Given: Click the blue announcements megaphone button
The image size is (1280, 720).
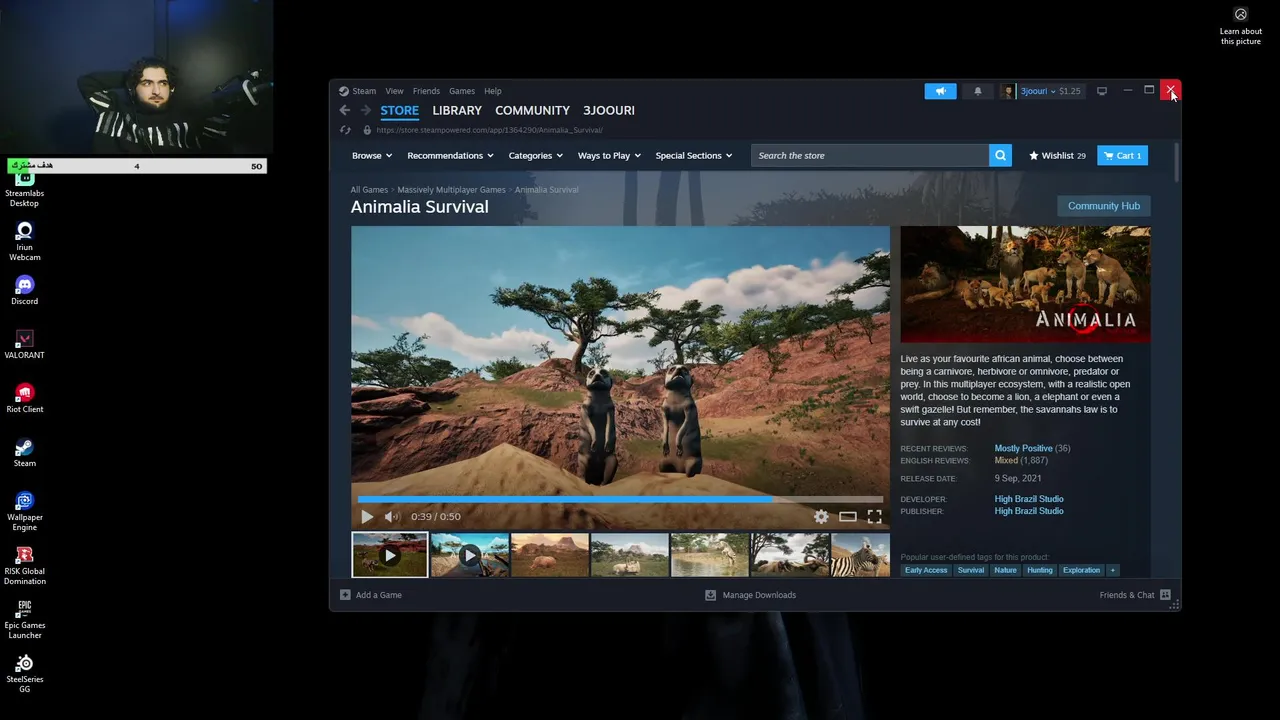Looking at the screenshot, I should coord(940,91).
